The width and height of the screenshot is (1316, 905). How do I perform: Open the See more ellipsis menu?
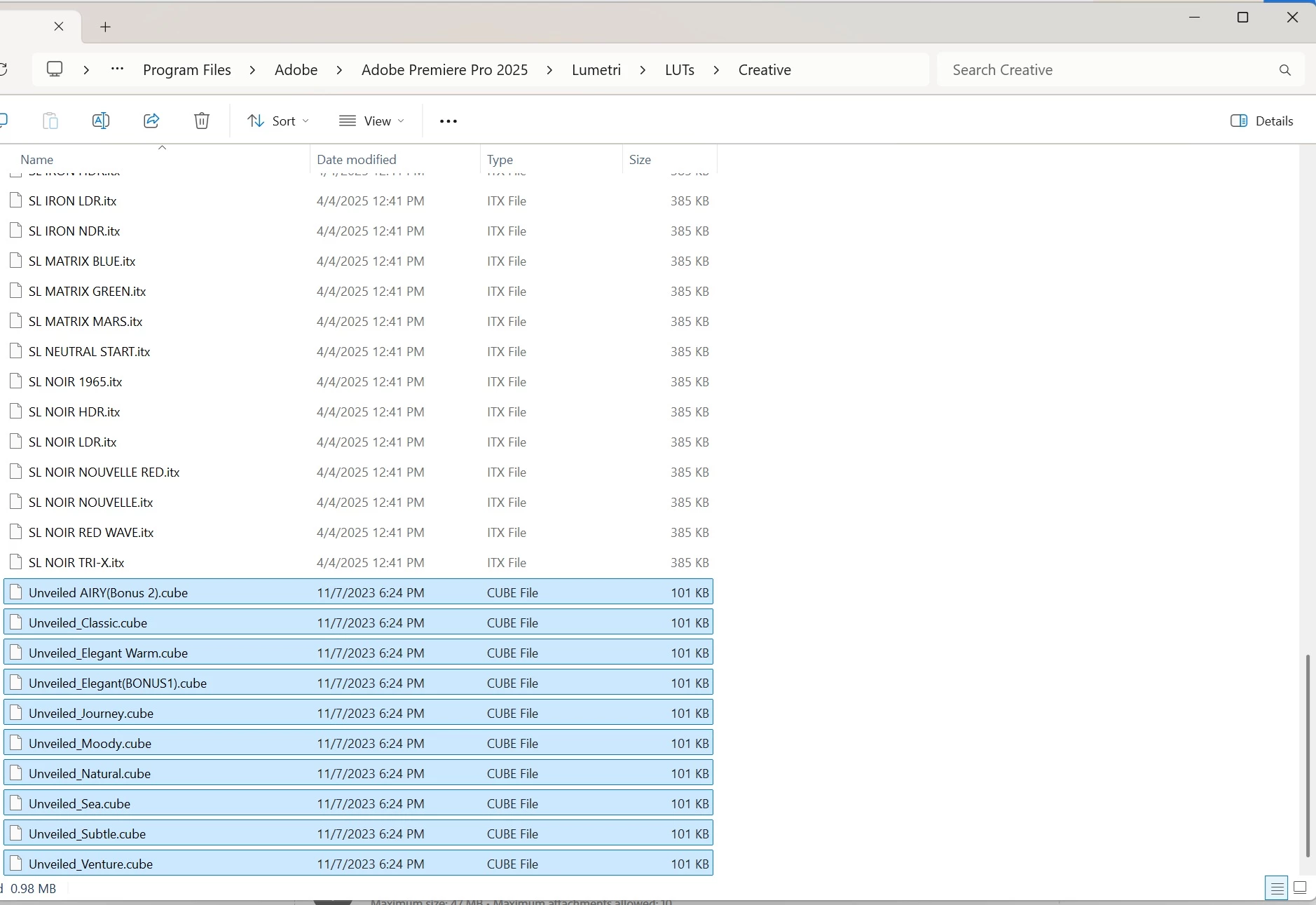click(448, 121)
